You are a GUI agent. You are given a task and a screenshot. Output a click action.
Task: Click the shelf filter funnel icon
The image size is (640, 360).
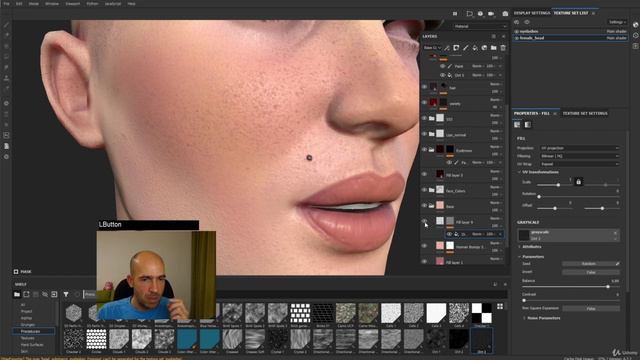[66, 294]
